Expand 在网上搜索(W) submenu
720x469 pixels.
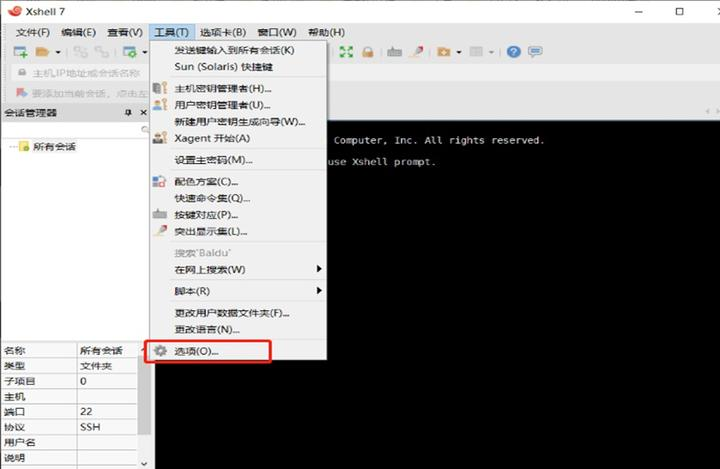pos(238,270)
